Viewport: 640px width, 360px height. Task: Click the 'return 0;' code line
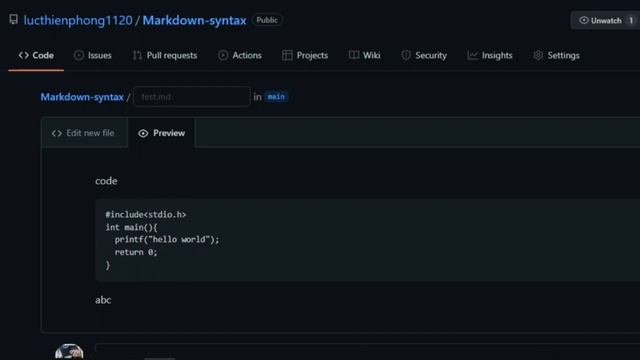tap(136, 252)
